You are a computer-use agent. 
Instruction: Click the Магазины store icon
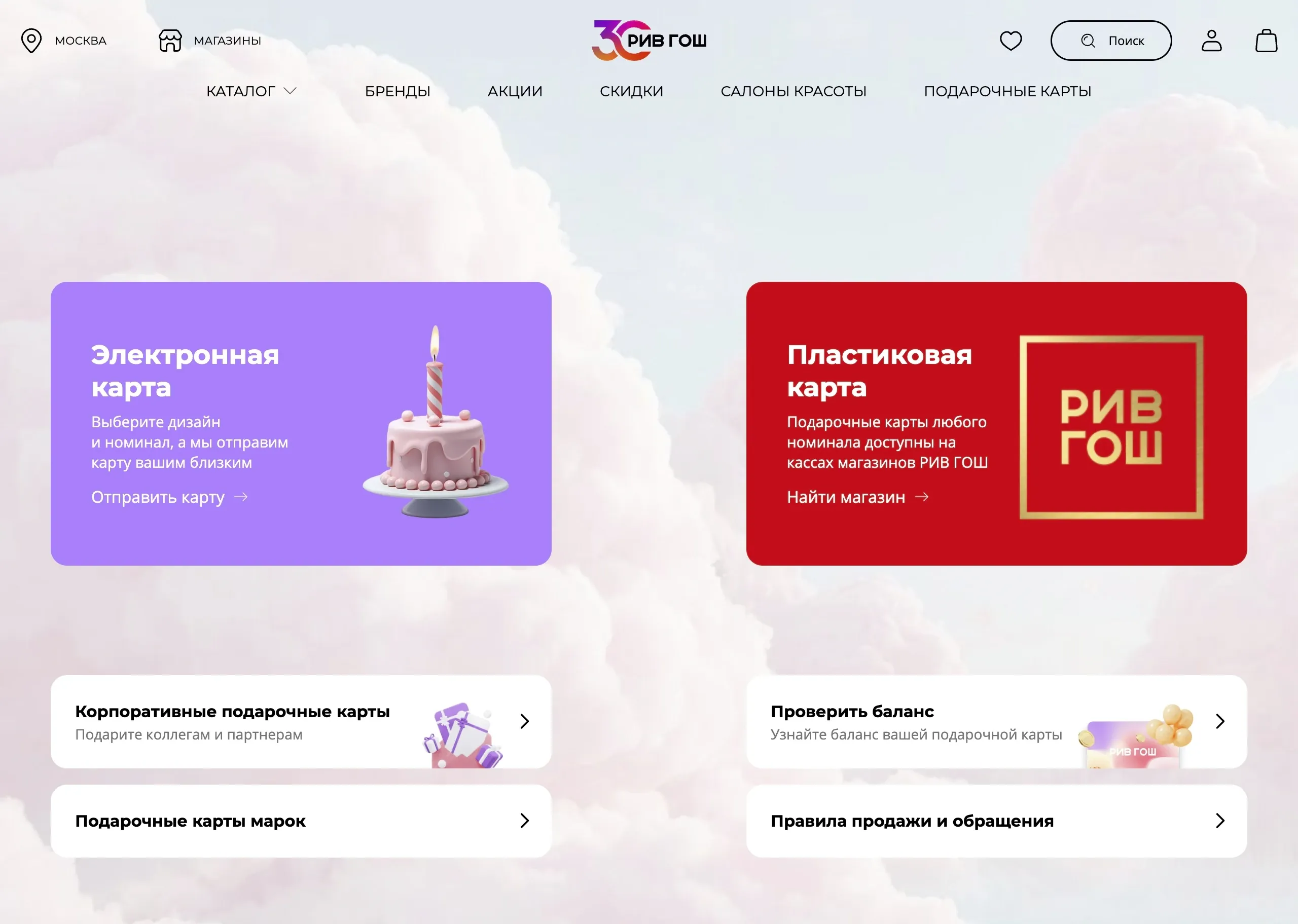point(170,41)
